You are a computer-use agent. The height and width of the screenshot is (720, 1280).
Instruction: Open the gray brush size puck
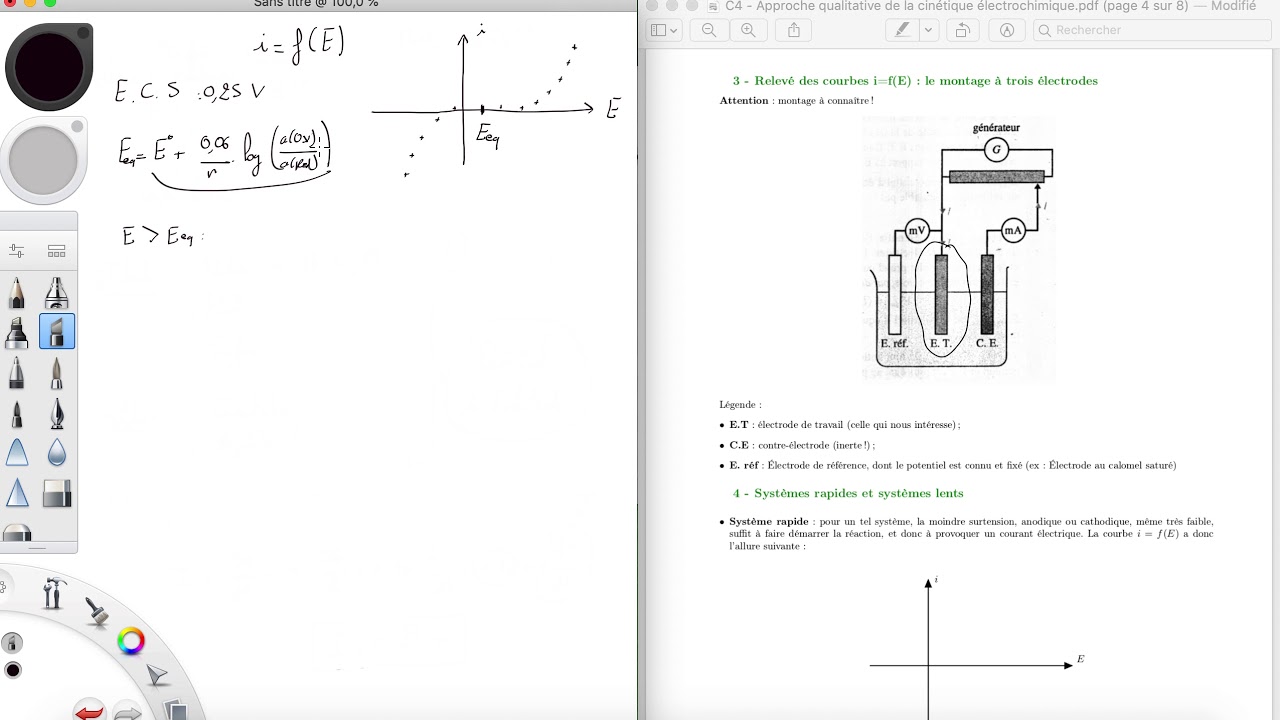click(x=43, y=161)
